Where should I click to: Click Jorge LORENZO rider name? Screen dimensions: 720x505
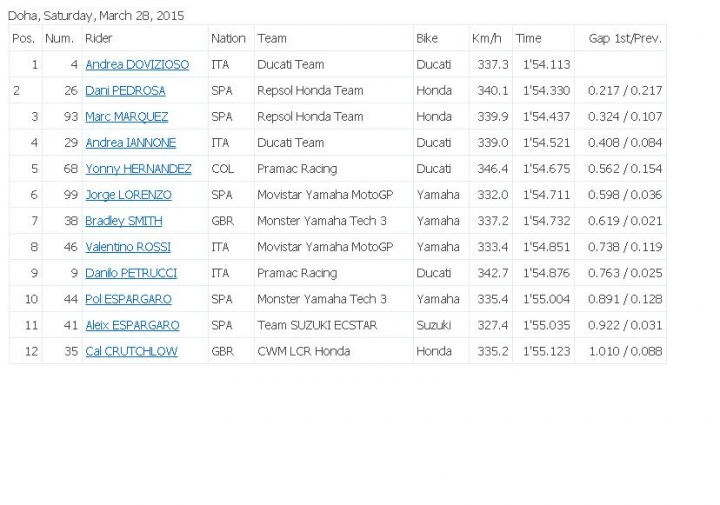click(128, 195)
